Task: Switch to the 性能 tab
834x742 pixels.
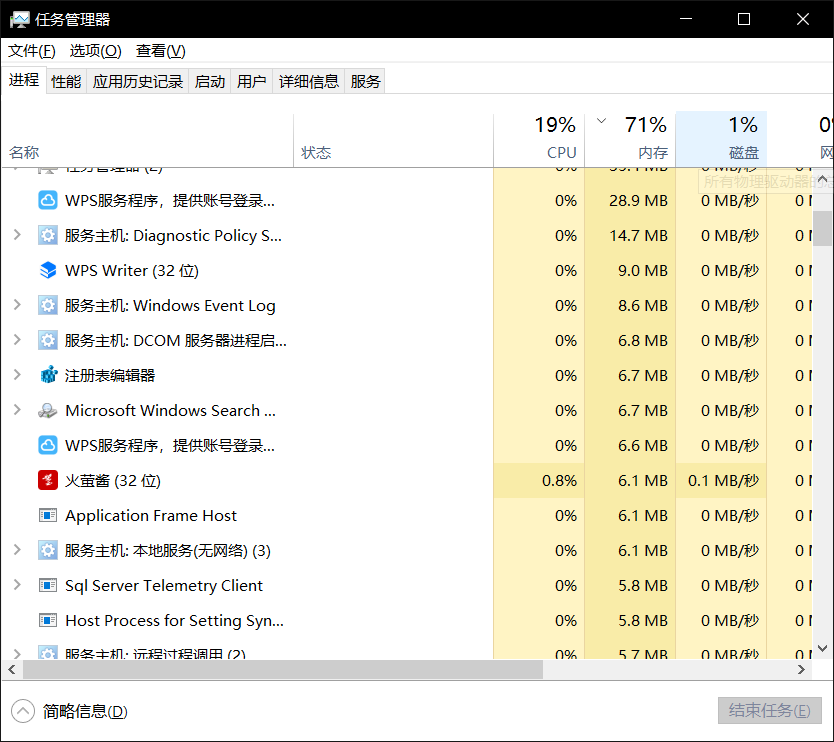Action: [66, 81]
